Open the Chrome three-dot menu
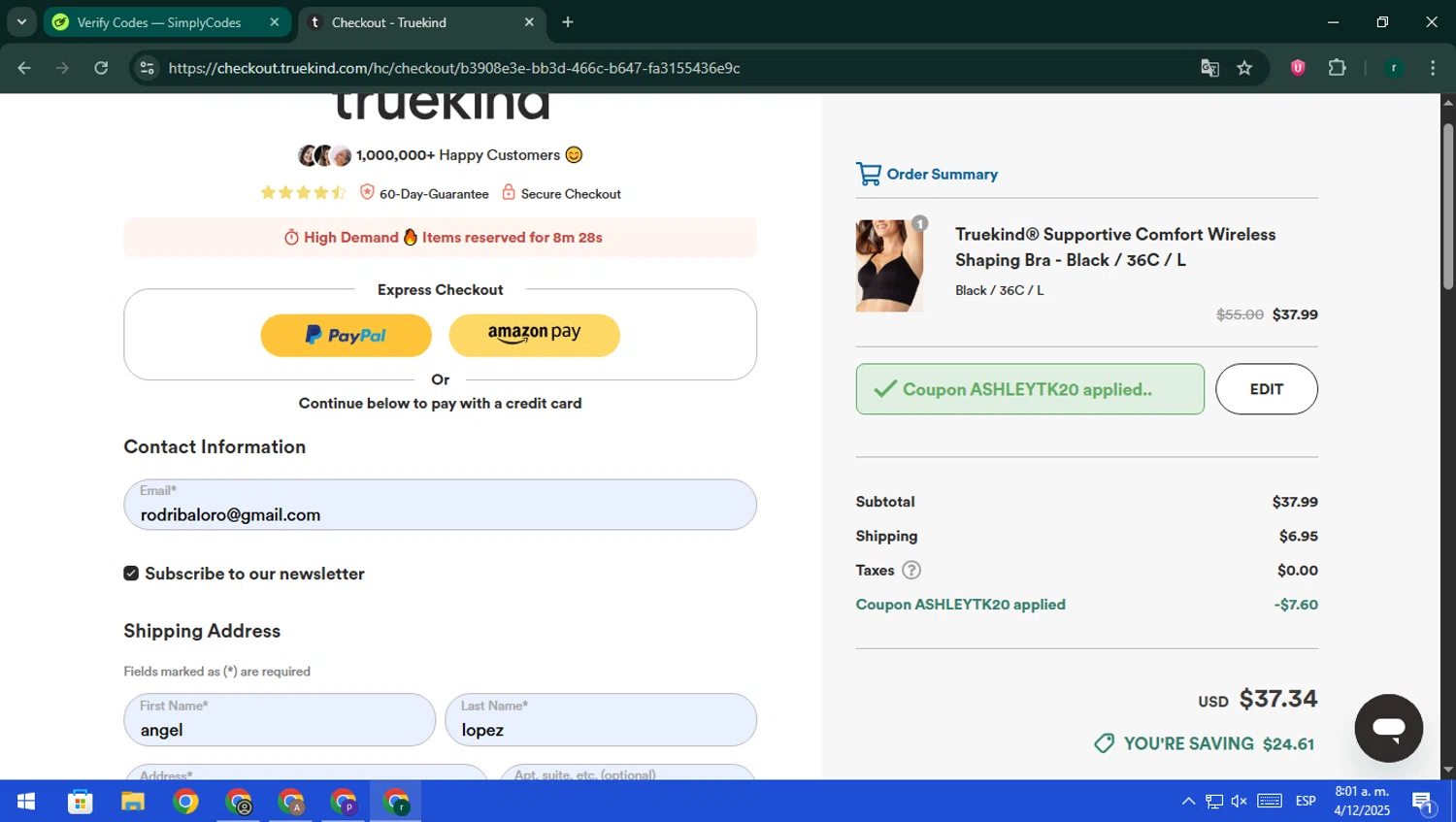This screenshot has height=822, width=1456. pyautogui.click(x=1433, y=68)
